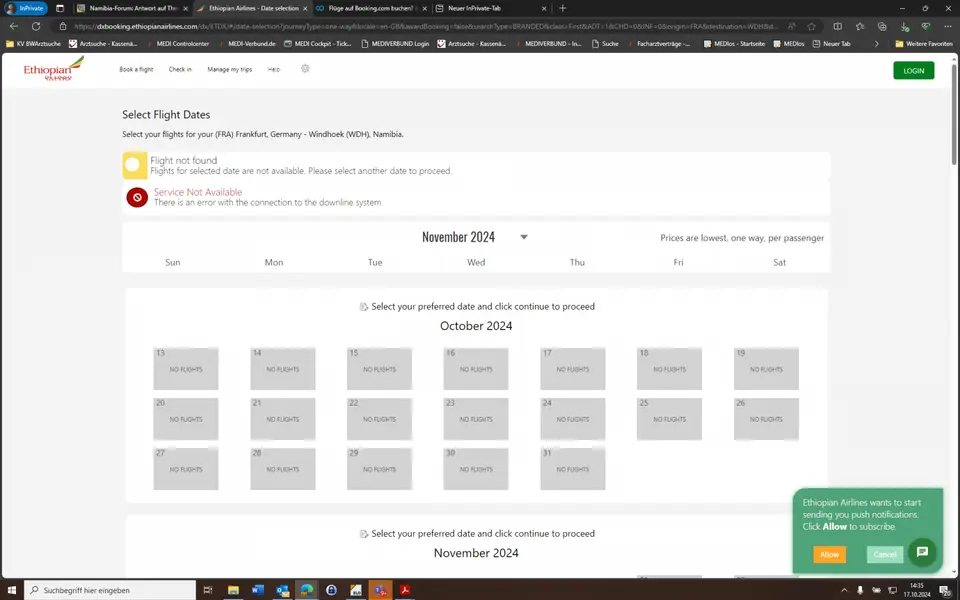Expand more bookmarks chevron
The image size is (960, 600).
877,43
